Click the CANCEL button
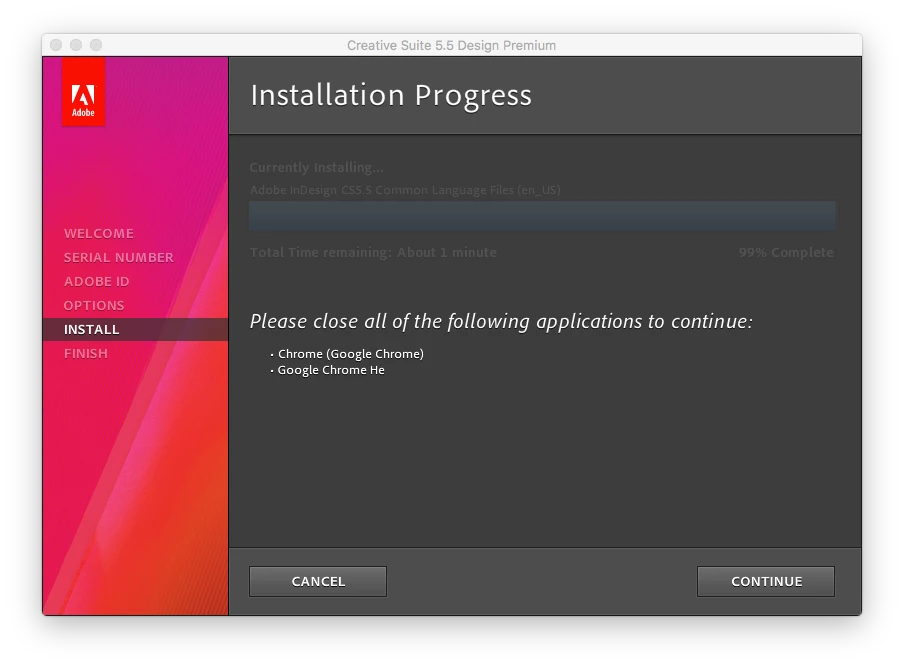The width and height of the screenshot is (904, 666). coord(318,581)
